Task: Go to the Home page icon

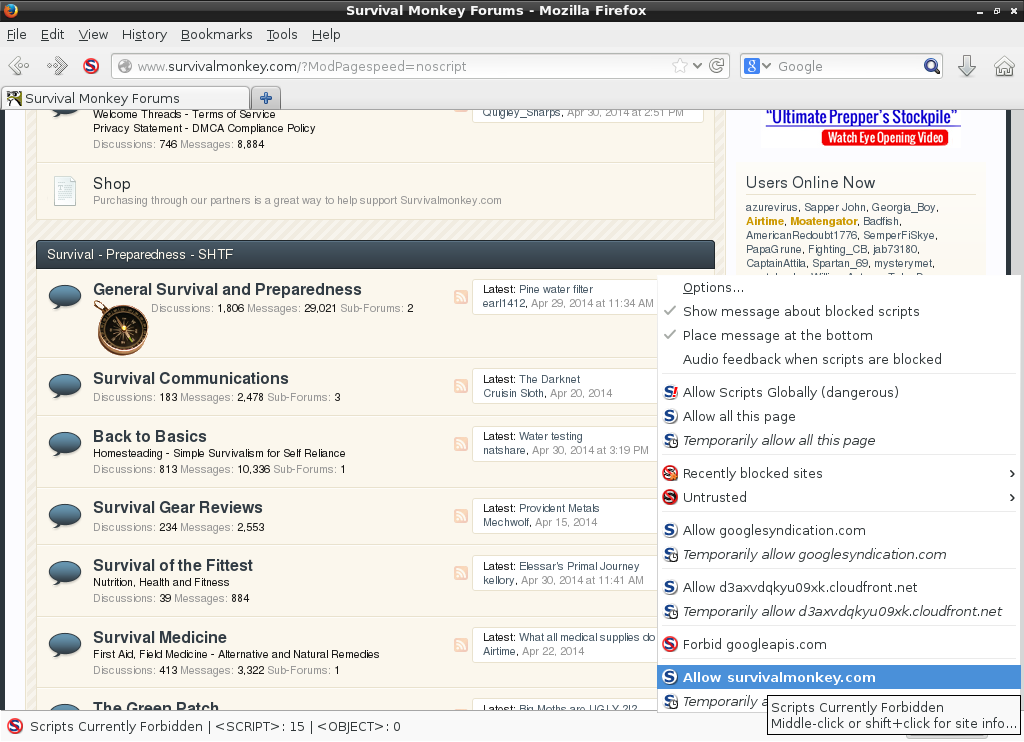Action: (1004, 66)
